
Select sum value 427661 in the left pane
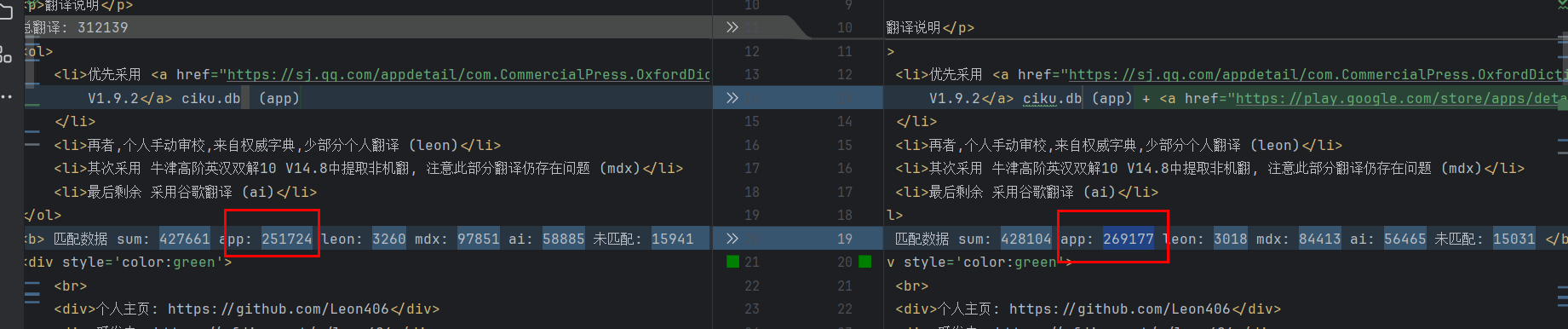point(184,240)
